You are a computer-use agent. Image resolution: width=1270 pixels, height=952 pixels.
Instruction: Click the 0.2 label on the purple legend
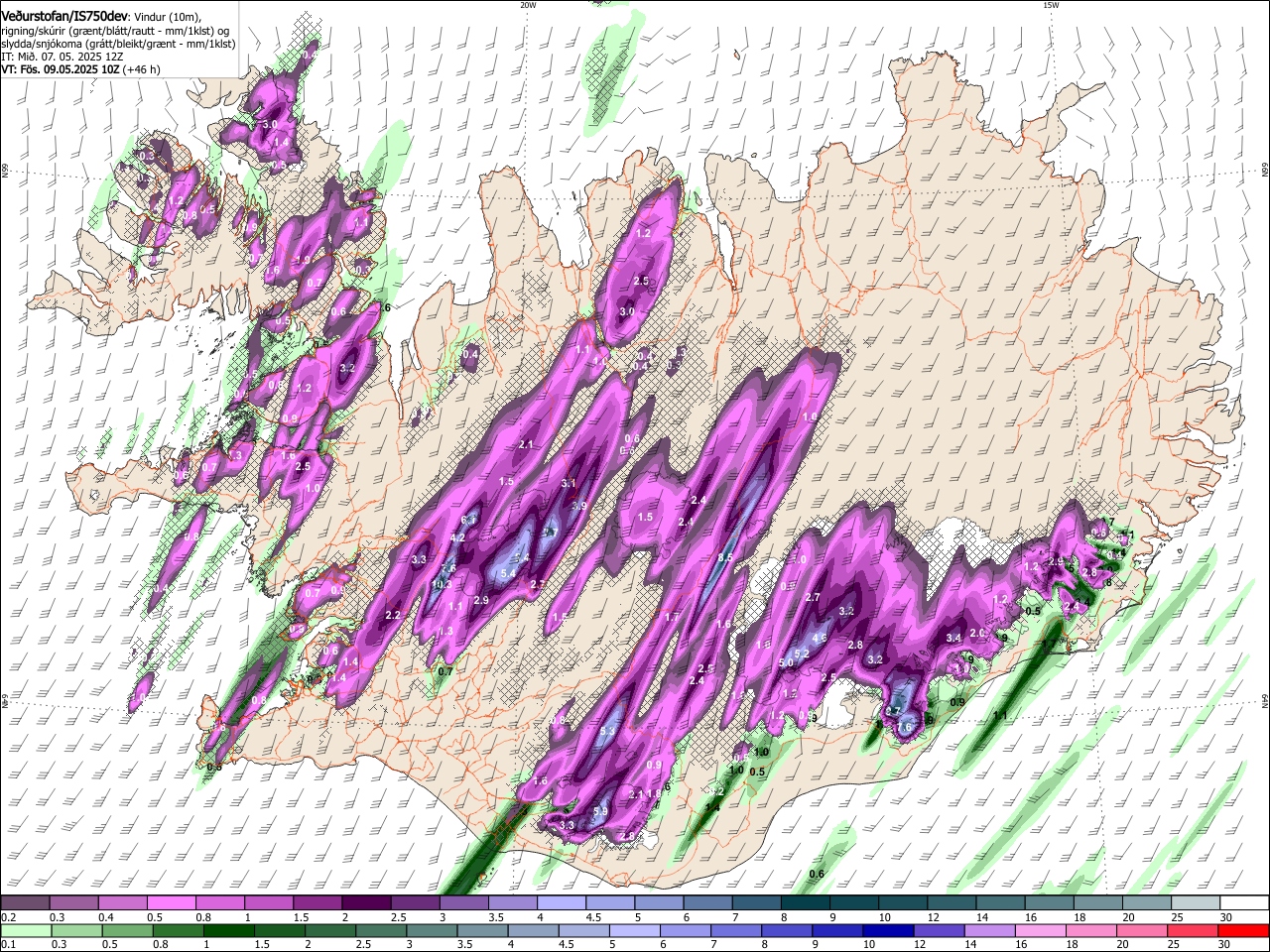(x=7, y=917)
